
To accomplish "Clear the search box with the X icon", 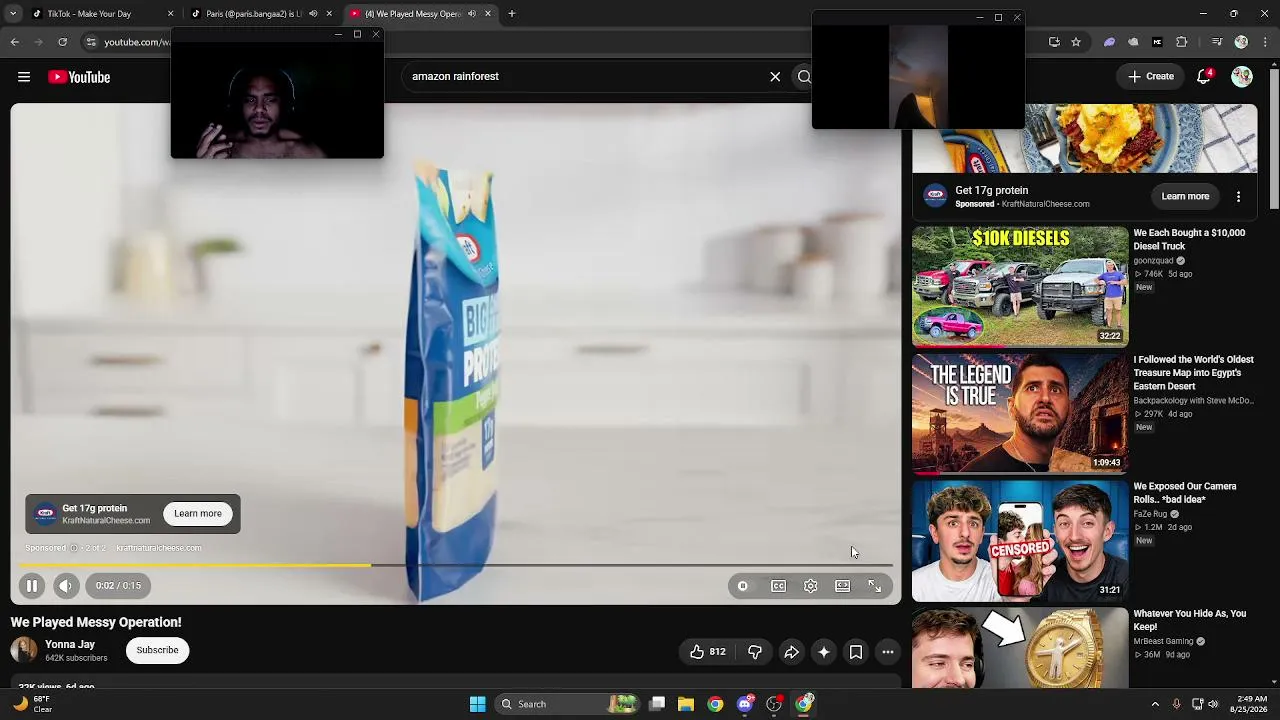I will click(775, 76).
